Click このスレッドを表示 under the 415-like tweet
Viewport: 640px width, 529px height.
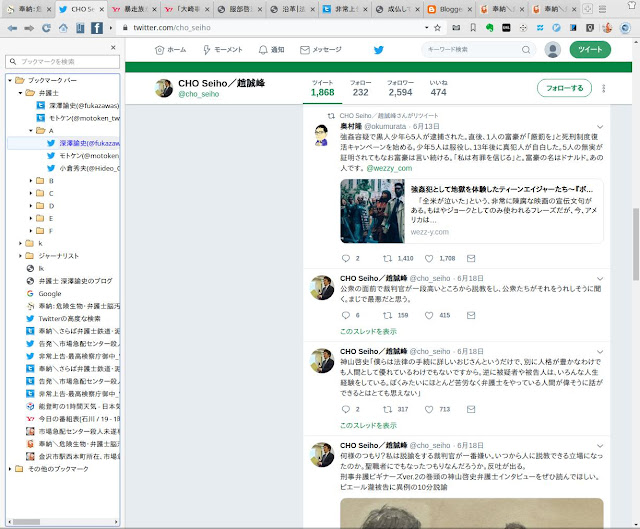[x=369, y=331]
